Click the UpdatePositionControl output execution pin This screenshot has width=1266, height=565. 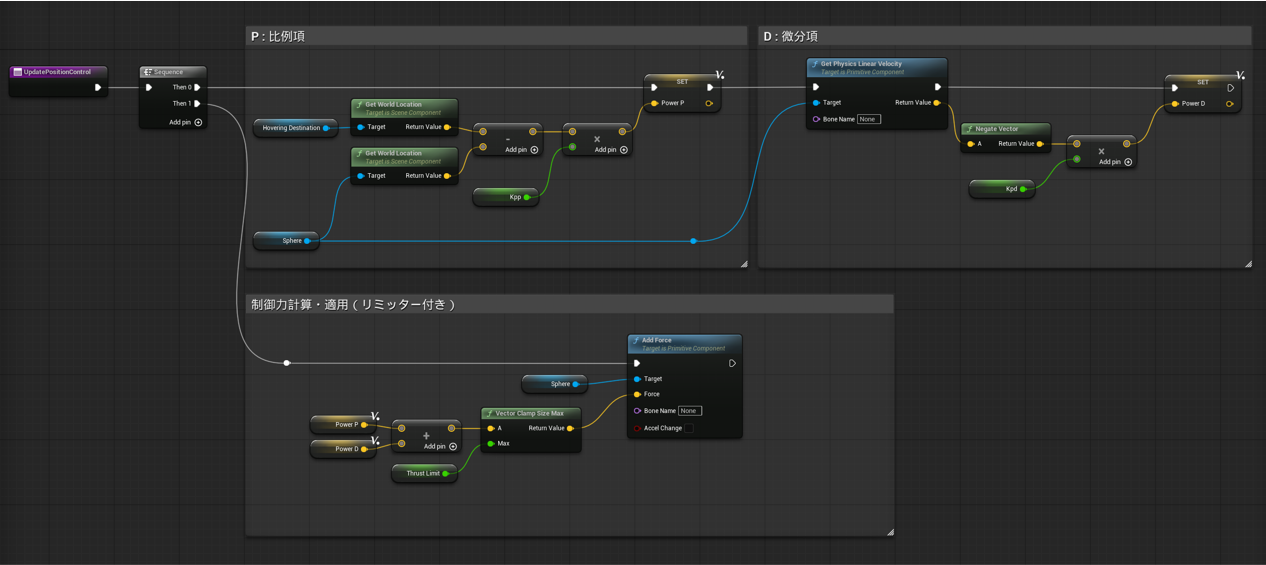pos(97,87)
